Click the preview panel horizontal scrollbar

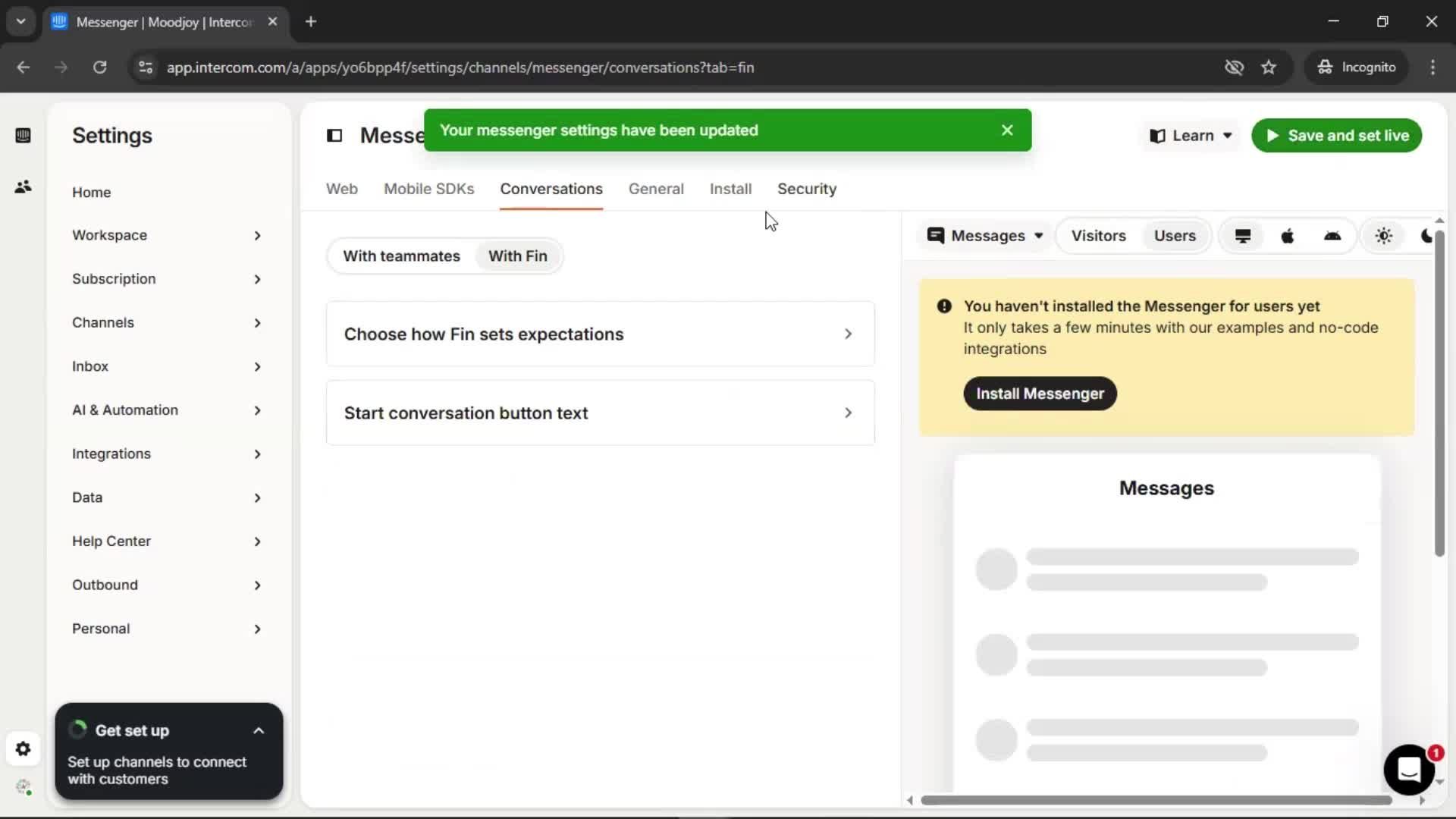pos(1156,801)
